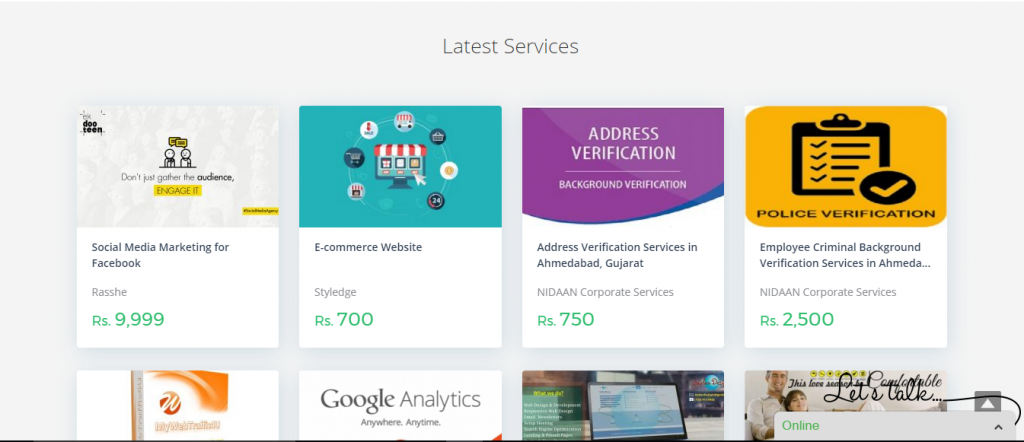This screenshot has width=1024, height=442.
Task: Open the Address Verification banner image
Action: (622, 166)
